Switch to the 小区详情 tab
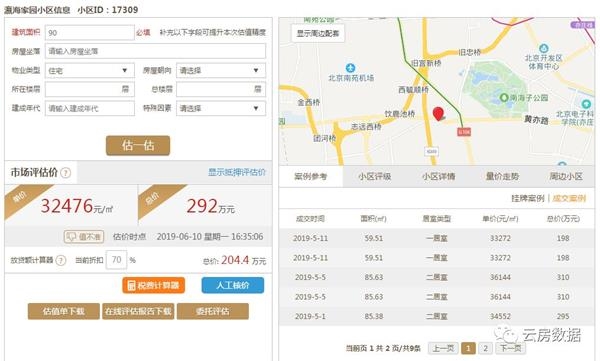The width and height of the screenshot is (600, 361). (x=439, y=176)
